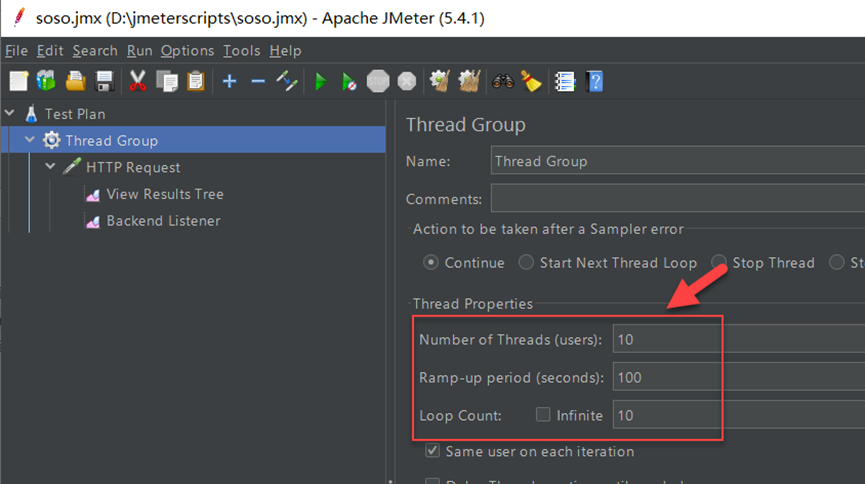Click the Name input field
Screen dimensions: 865x484
(x=678, y=161)
